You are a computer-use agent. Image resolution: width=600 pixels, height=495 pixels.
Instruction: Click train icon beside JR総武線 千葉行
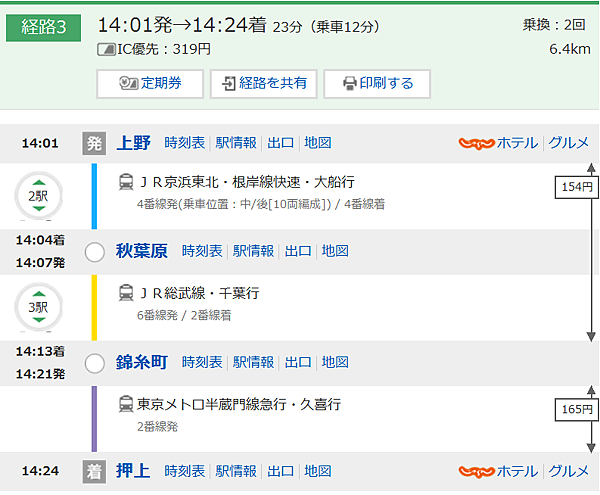(126, 293)
